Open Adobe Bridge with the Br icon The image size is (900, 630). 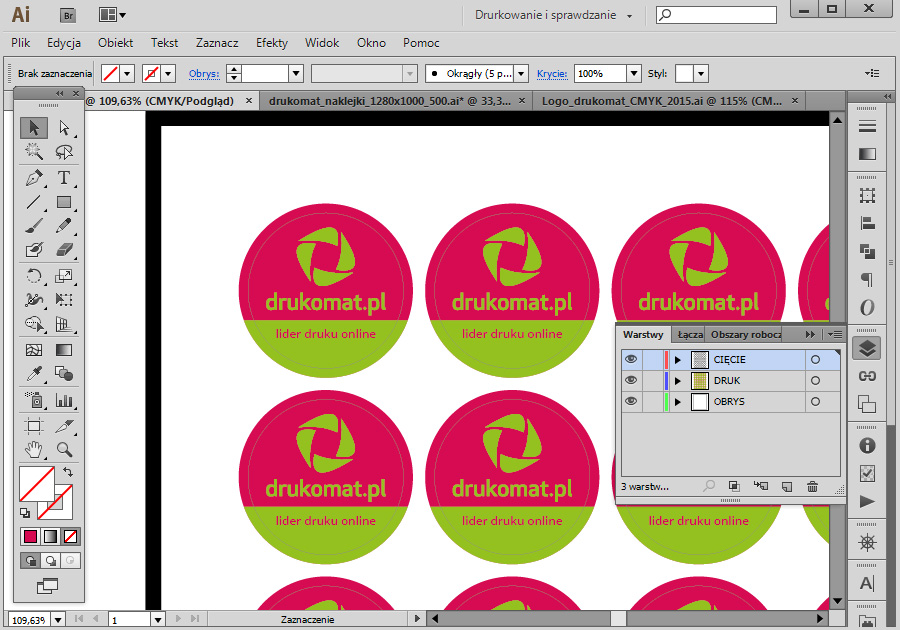[x=68, y=15]
